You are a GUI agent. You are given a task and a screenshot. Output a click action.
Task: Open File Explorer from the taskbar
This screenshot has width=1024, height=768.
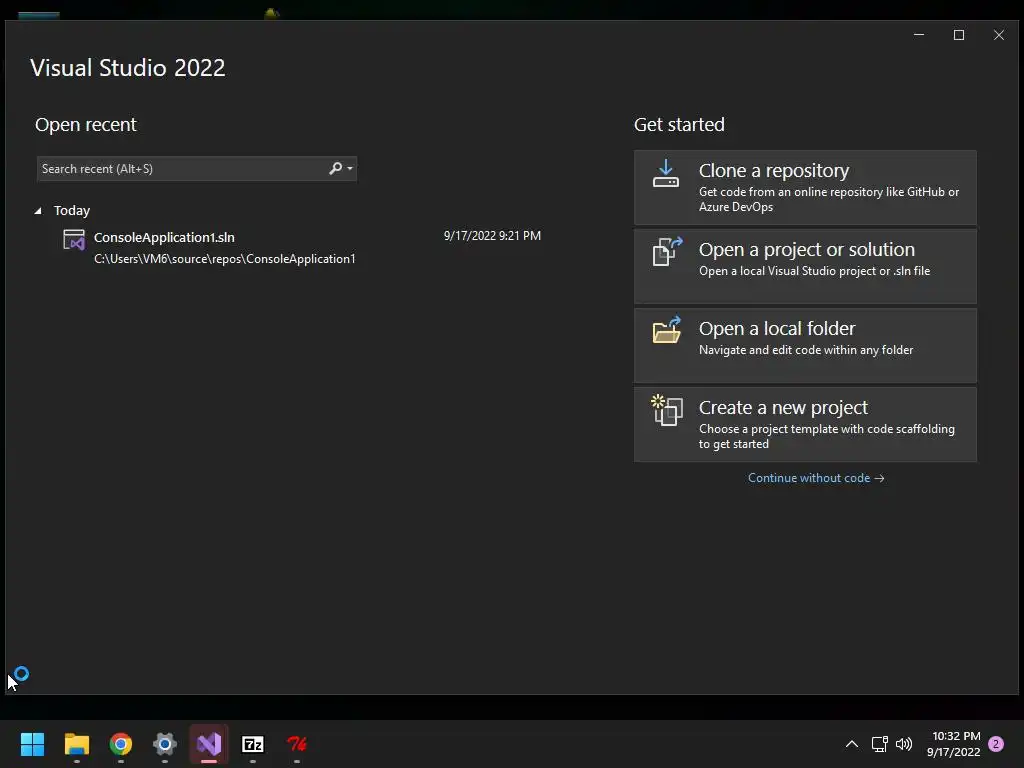[76, 744]
